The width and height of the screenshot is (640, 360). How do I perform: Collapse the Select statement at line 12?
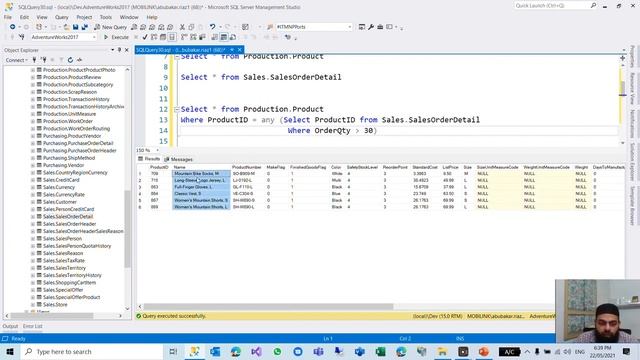pos(176,109)
